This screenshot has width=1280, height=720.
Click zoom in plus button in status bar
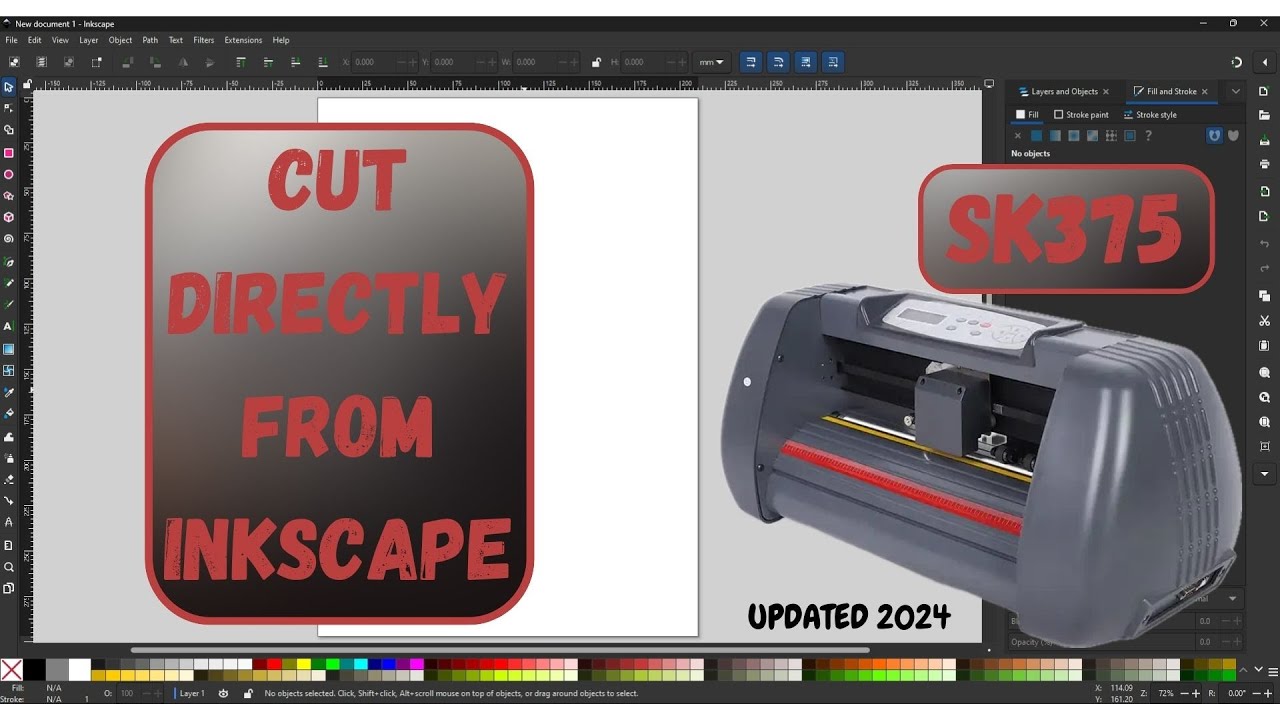pos(1197,693)
